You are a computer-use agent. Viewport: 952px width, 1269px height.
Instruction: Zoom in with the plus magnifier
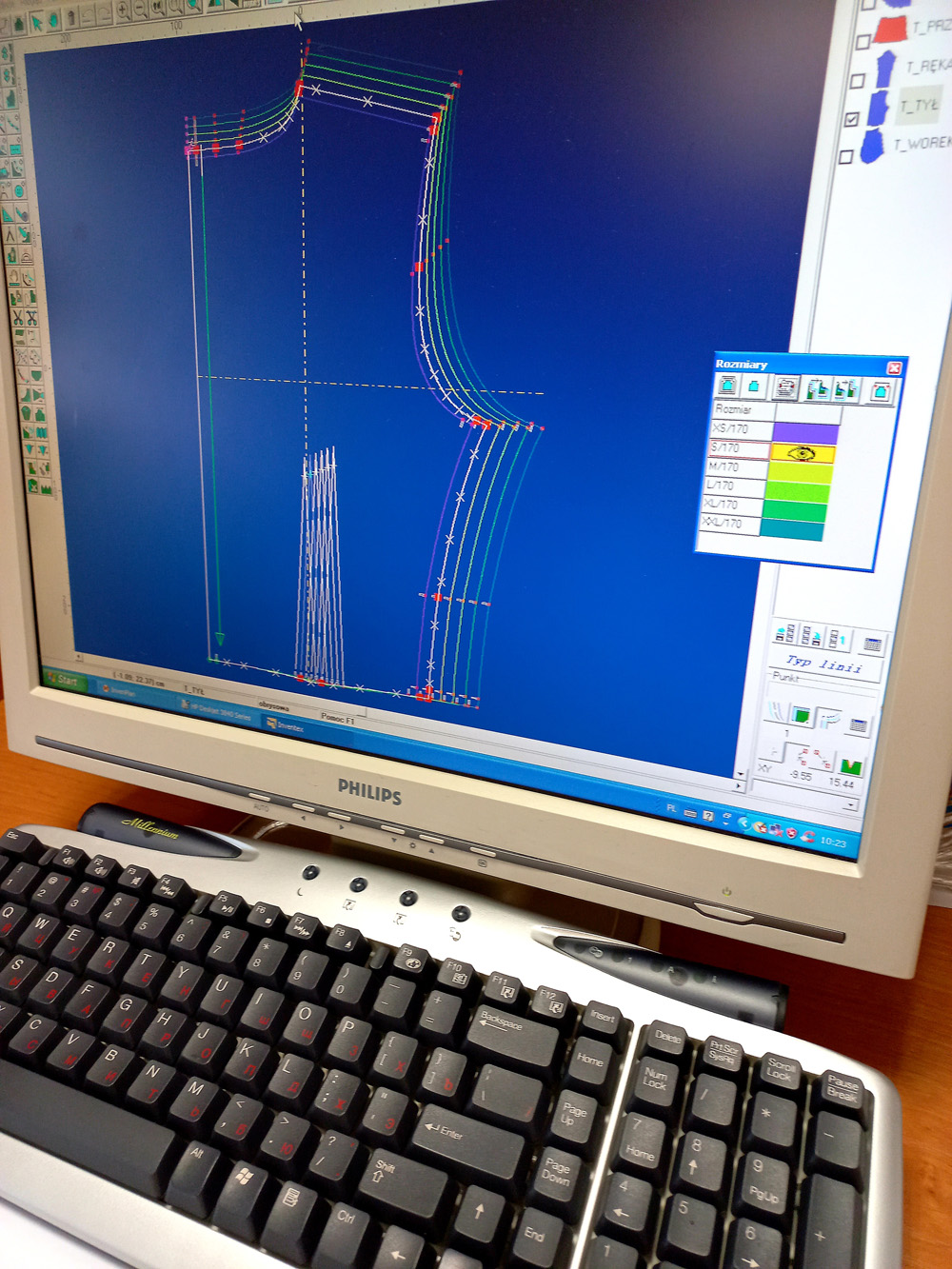point(123,12)
